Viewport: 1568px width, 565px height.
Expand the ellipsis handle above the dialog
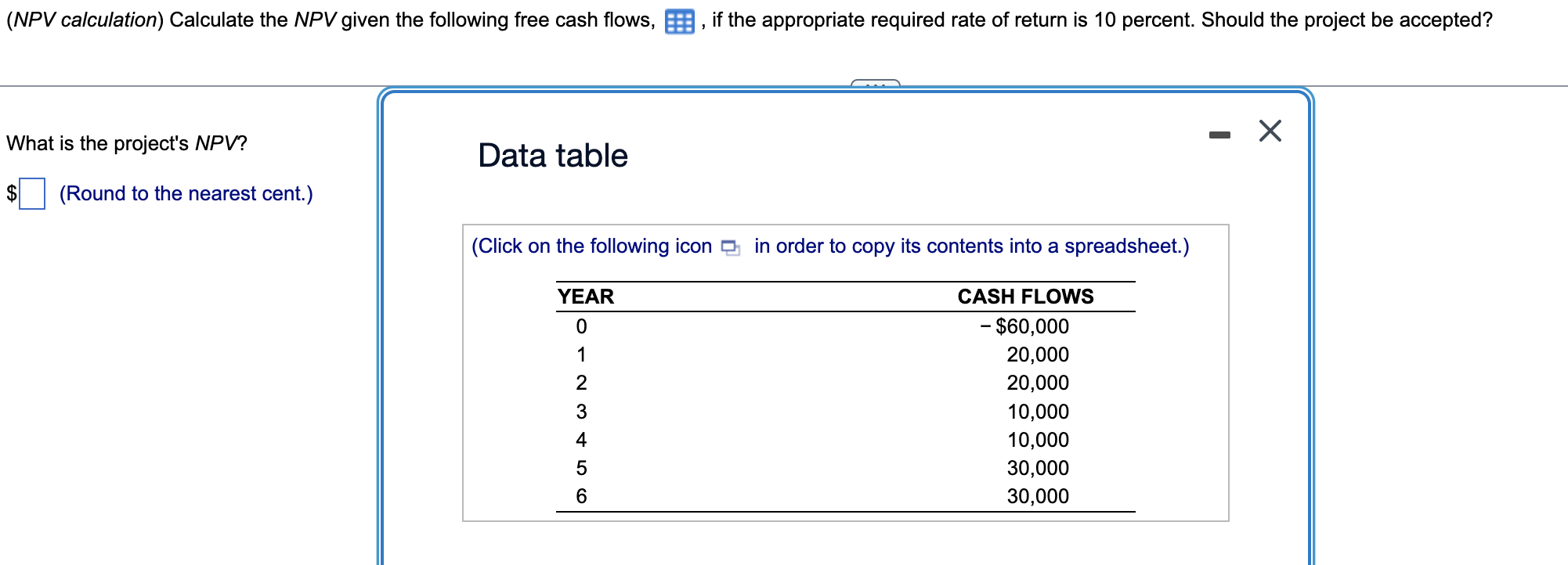[x=876, y=83]
